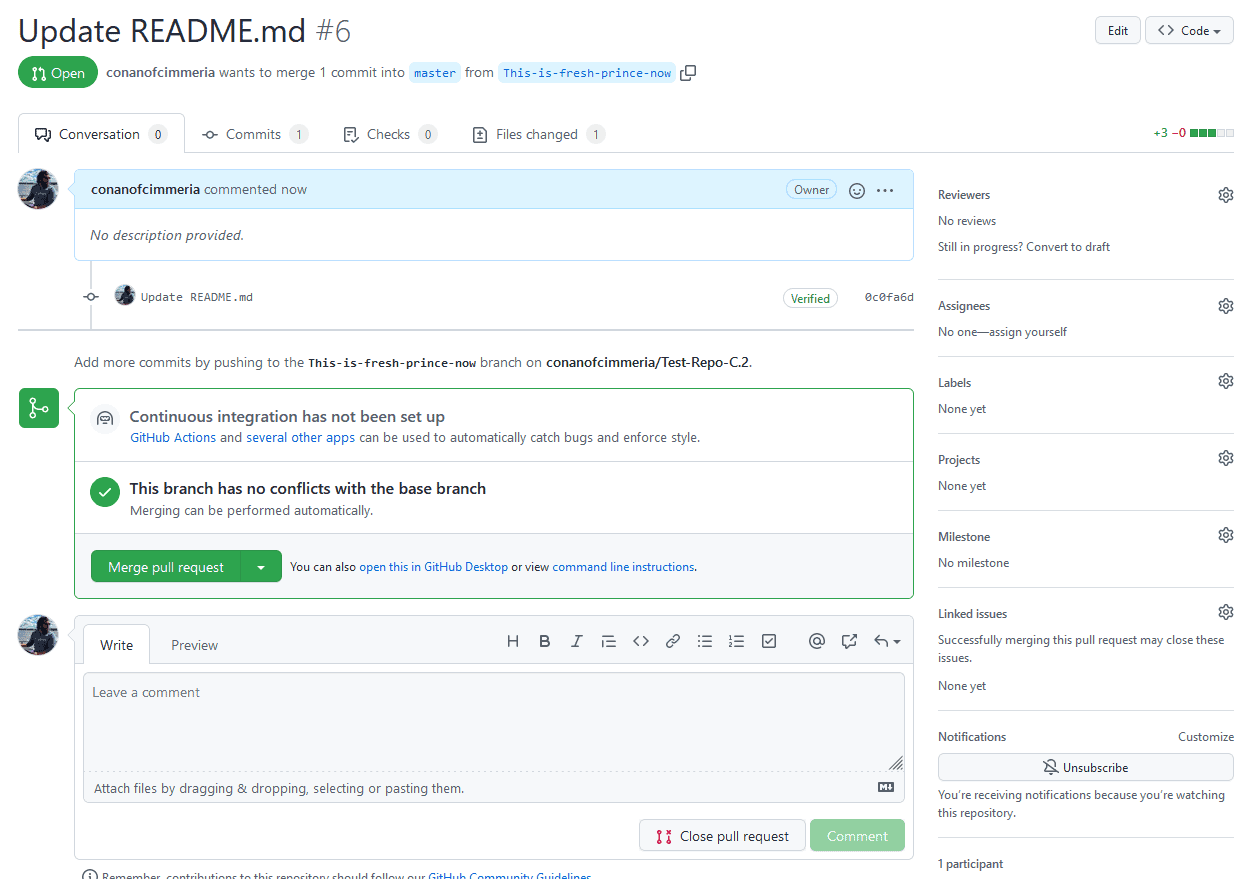1259x879 pixels.
Task: Open the Update README.md commit link
Action: (x=197, y=297)
